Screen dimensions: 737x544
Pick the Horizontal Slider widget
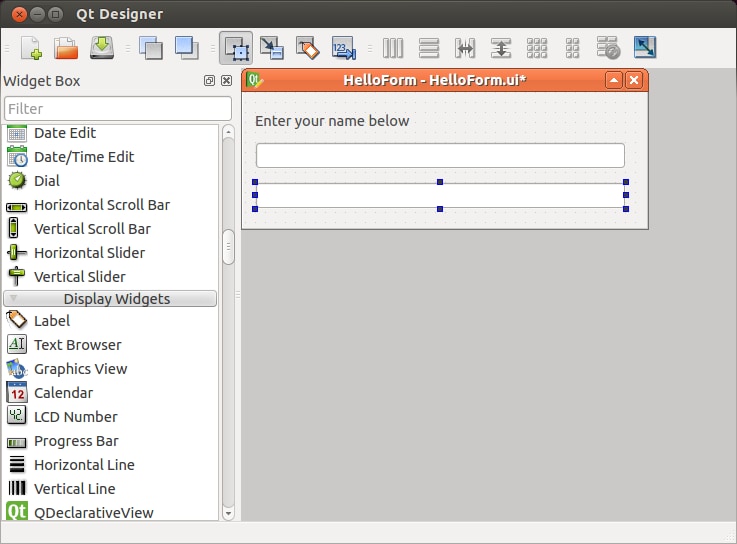click(110, 253)
